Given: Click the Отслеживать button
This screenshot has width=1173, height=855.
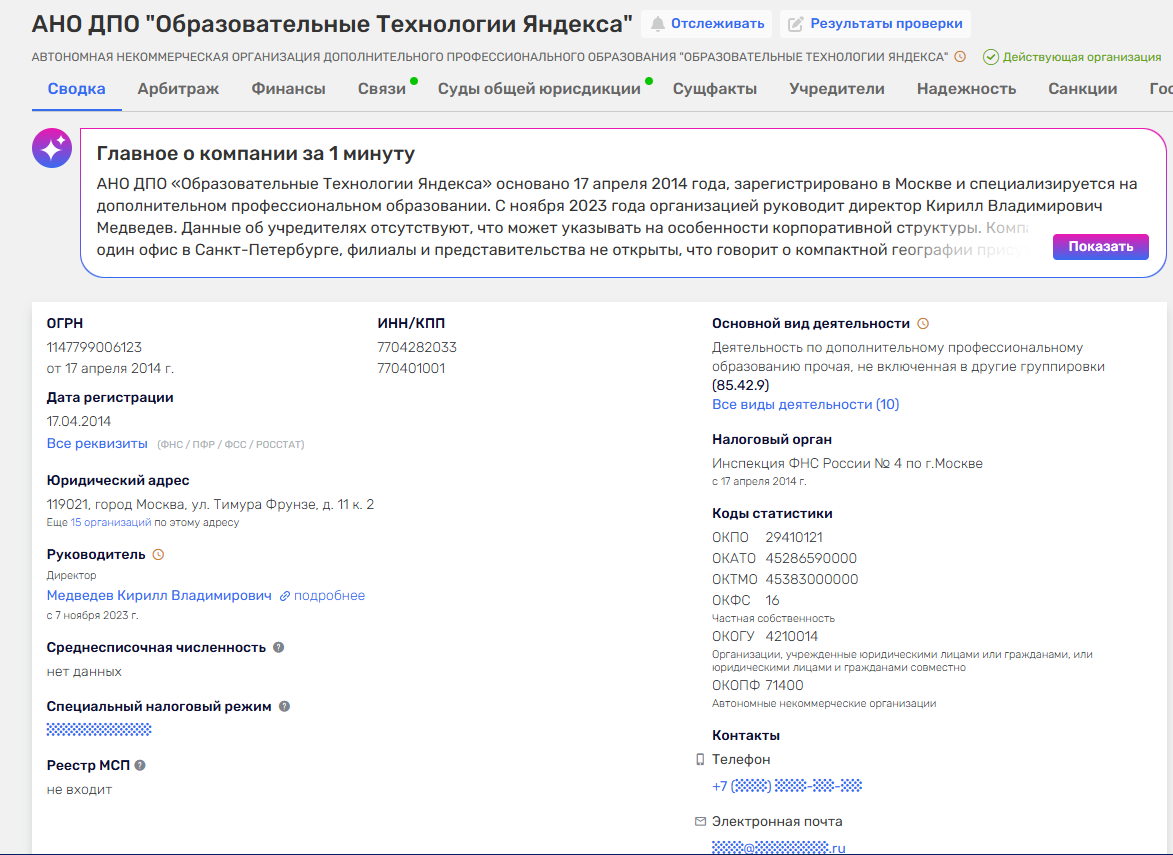Looking at the screenshot, I should pyautogui.click(x=707, y=24).
